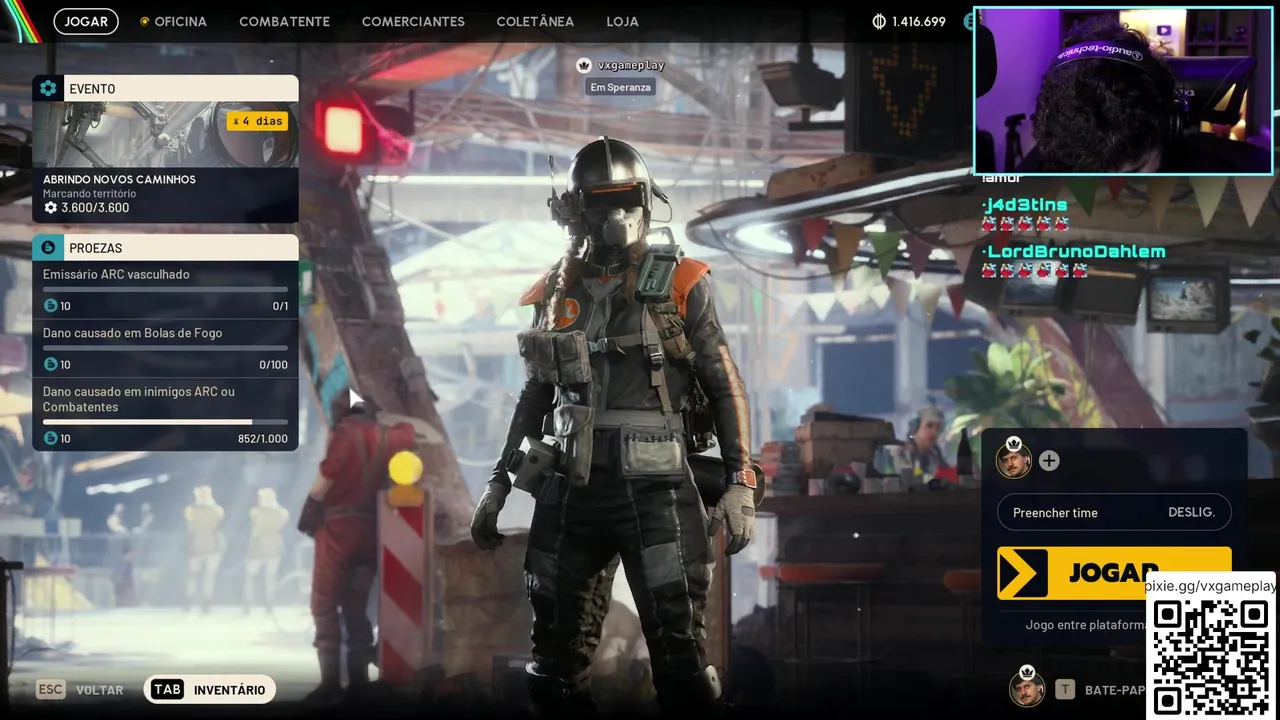Toggle Preencher time DESLIG. switch
The width and height of the screenshot is (1280, 720).
point(1114,512)
